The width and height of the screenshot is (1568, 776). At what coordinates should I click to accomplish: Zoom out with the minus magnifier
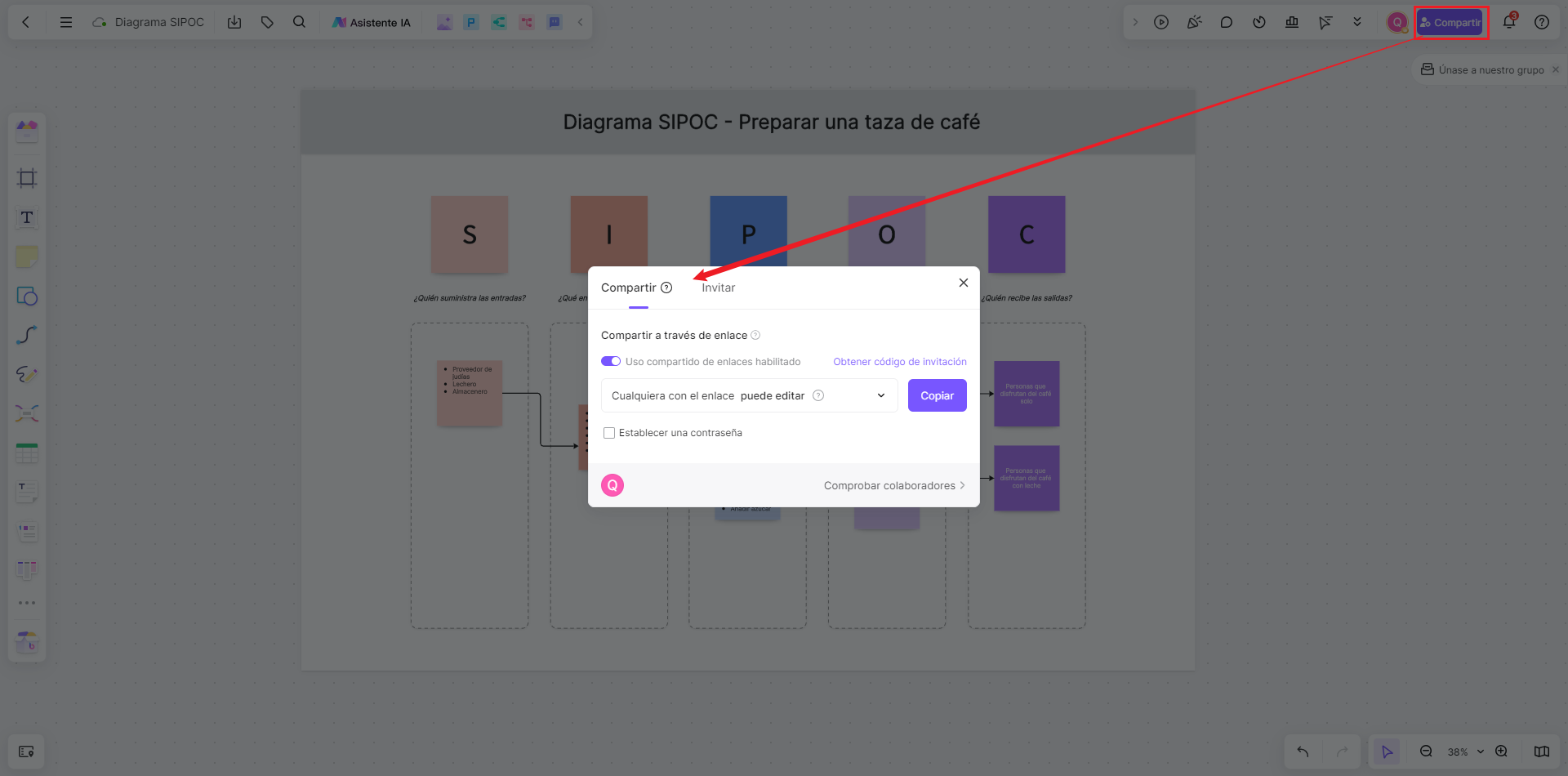coord(1427,751)
